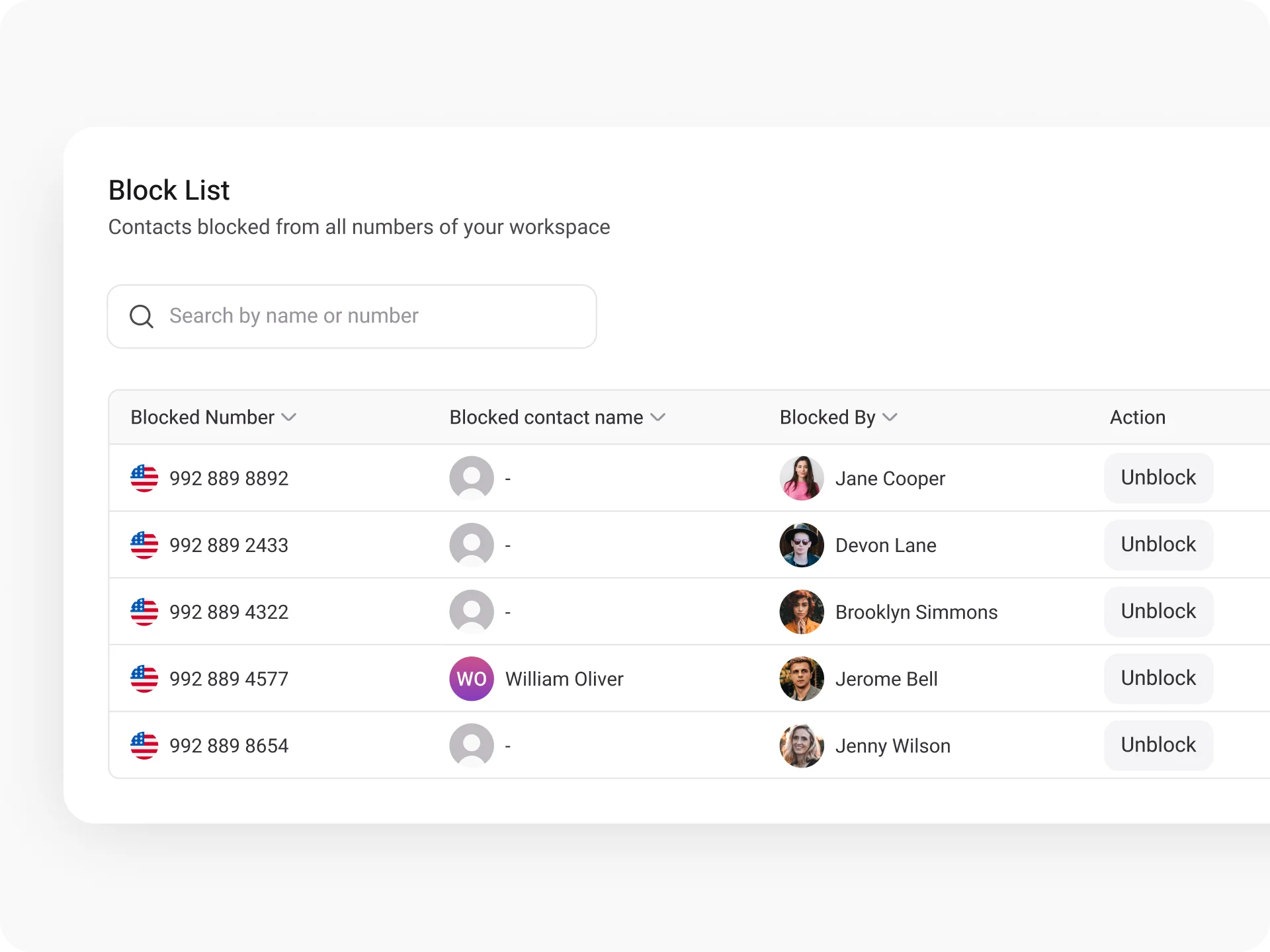Click US flag beside 992 889 2433

click(144, 545)
